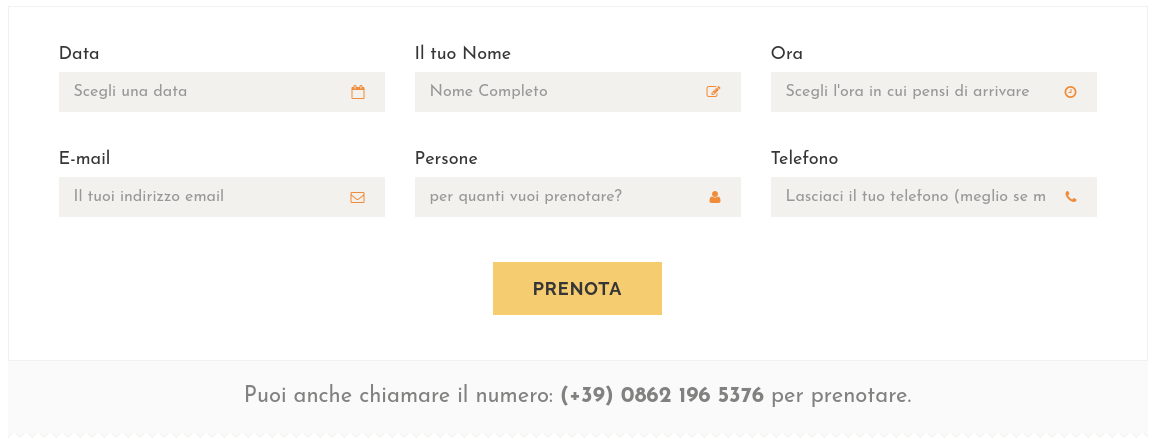Focus the 'Il tuoi indirizzo email' input
This screenshot has width=1160, height=445.
tap(222, 197)
